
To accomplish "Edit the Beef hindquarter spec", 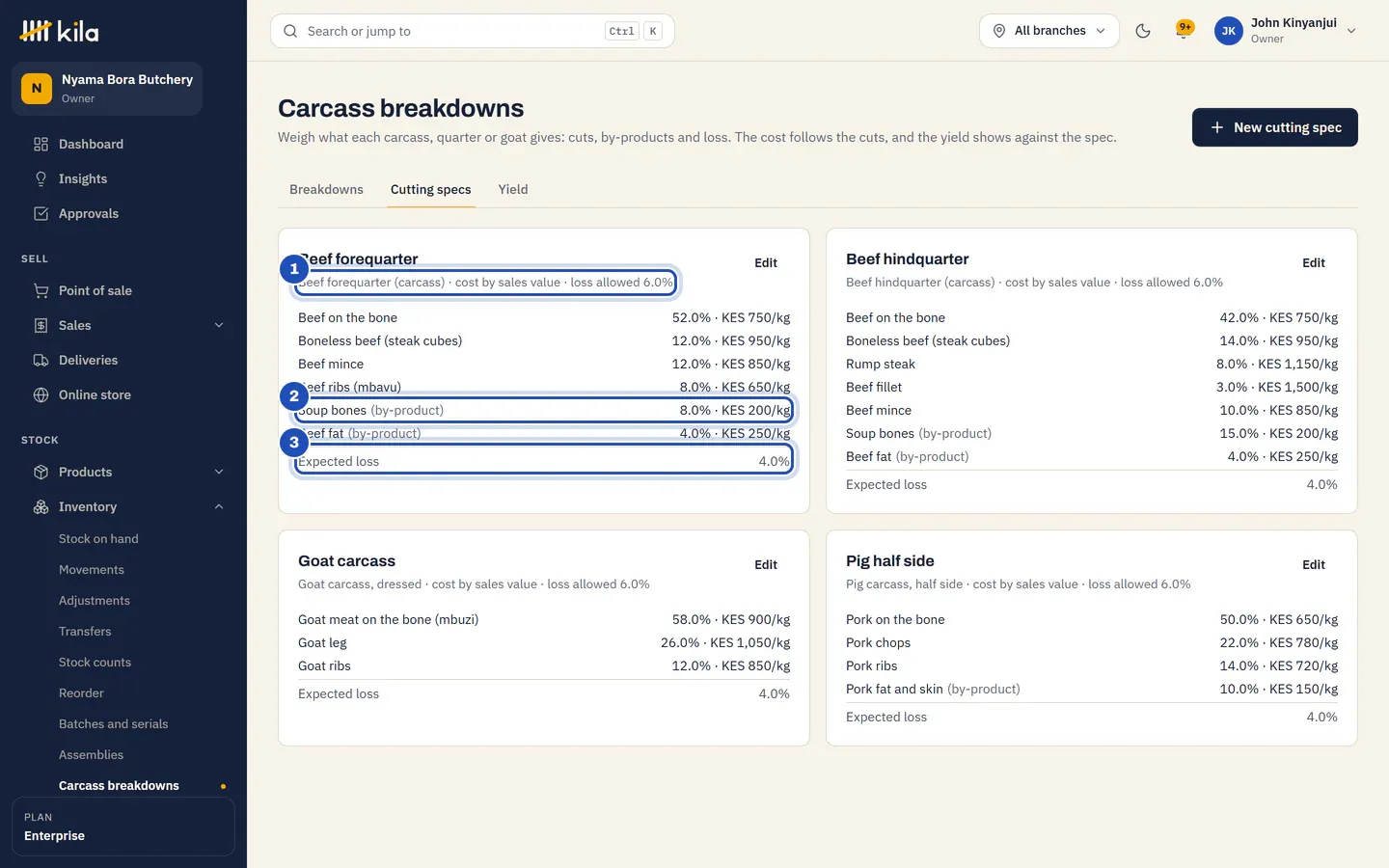I will tap(1314, 262).
